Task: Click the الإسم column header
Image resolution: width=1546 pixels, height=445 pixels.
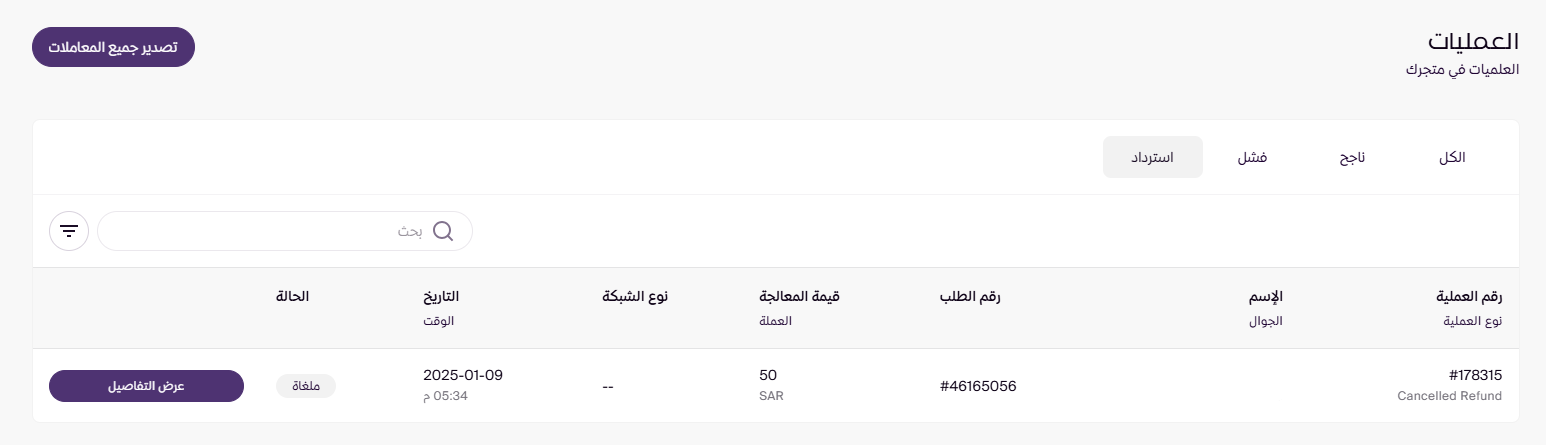Action: click(x=1267, y=297)
